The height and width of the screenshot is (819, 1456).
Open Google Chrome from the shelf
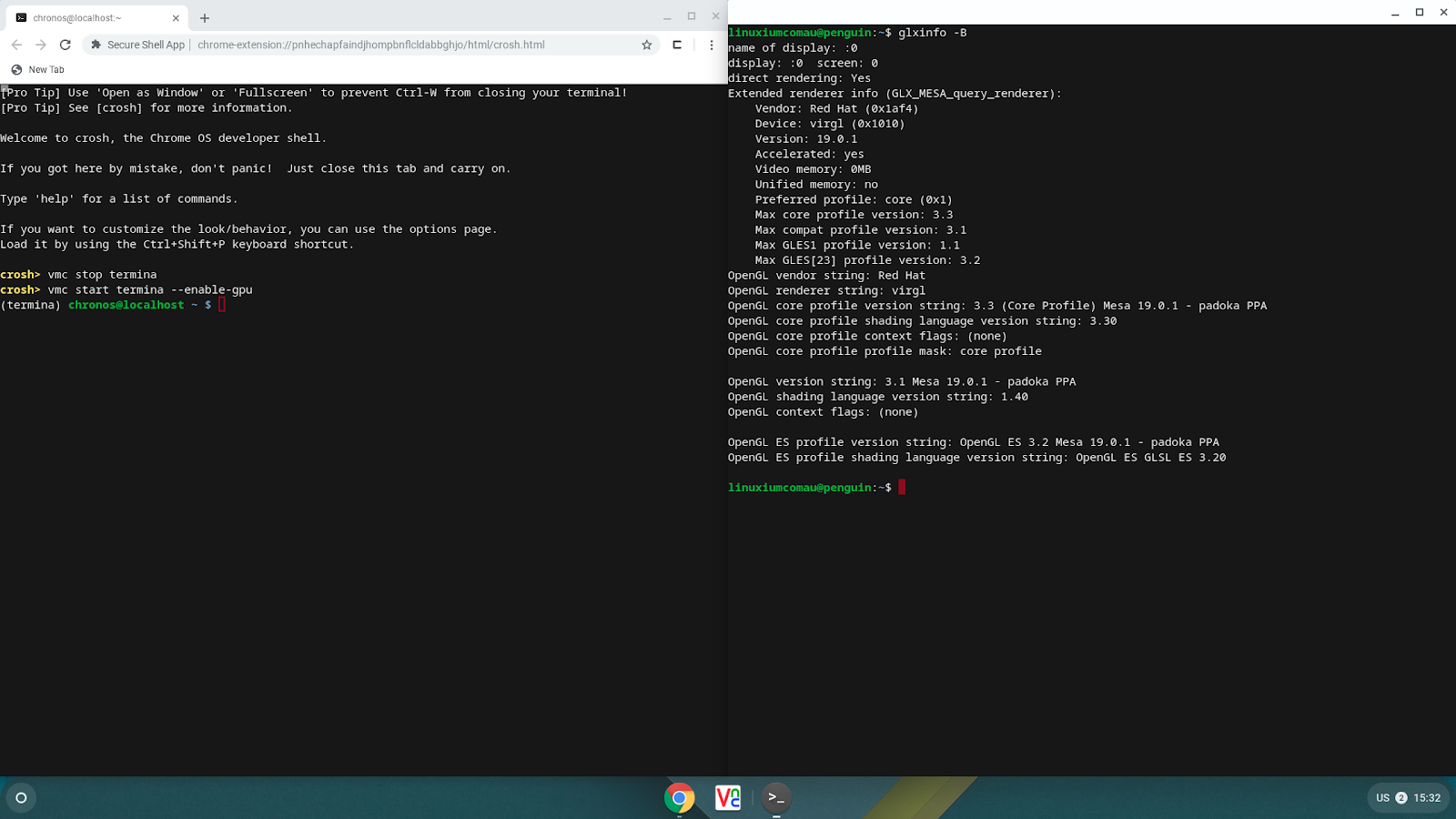point(679,798)
